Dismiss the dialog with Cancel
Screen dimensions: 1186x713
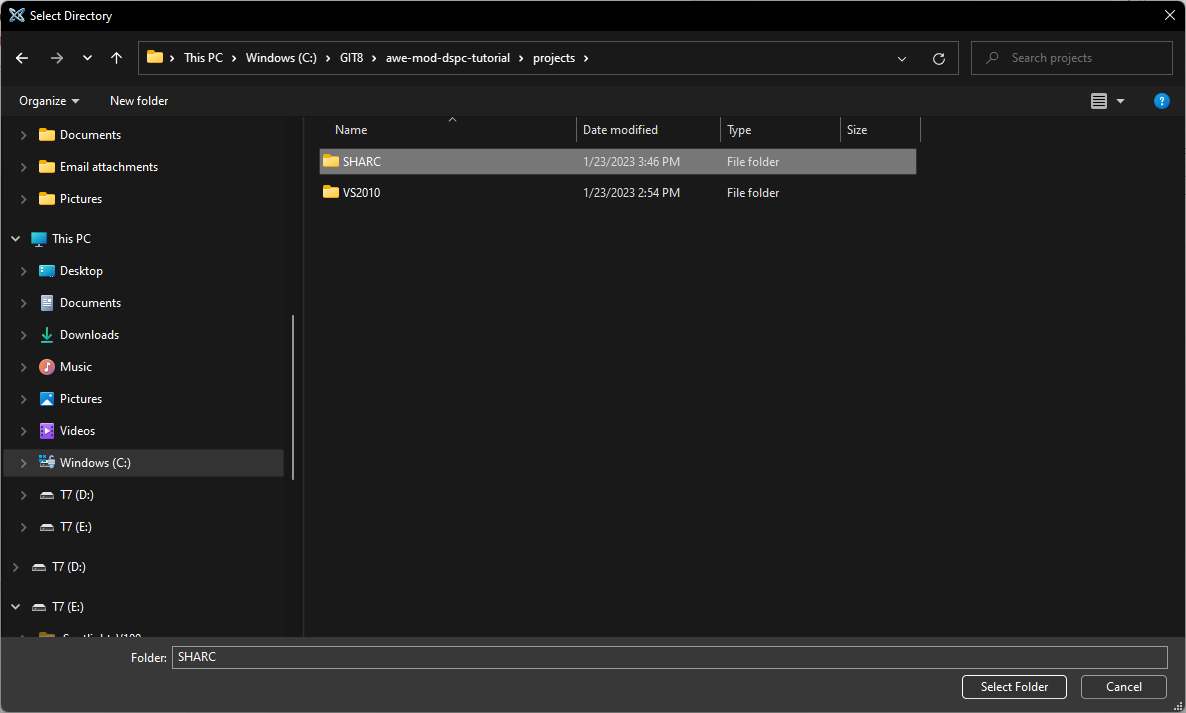coord(1123,687)
